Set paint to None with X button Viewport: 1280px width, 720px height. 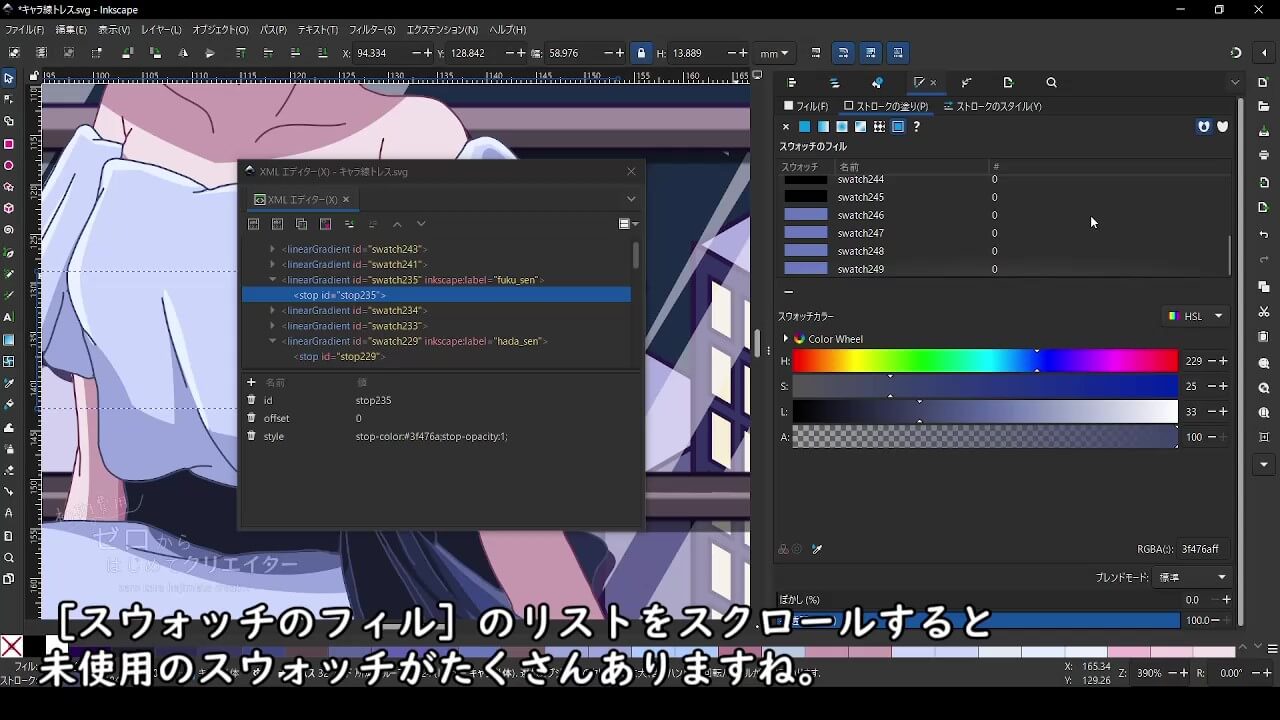coord(786,127)
